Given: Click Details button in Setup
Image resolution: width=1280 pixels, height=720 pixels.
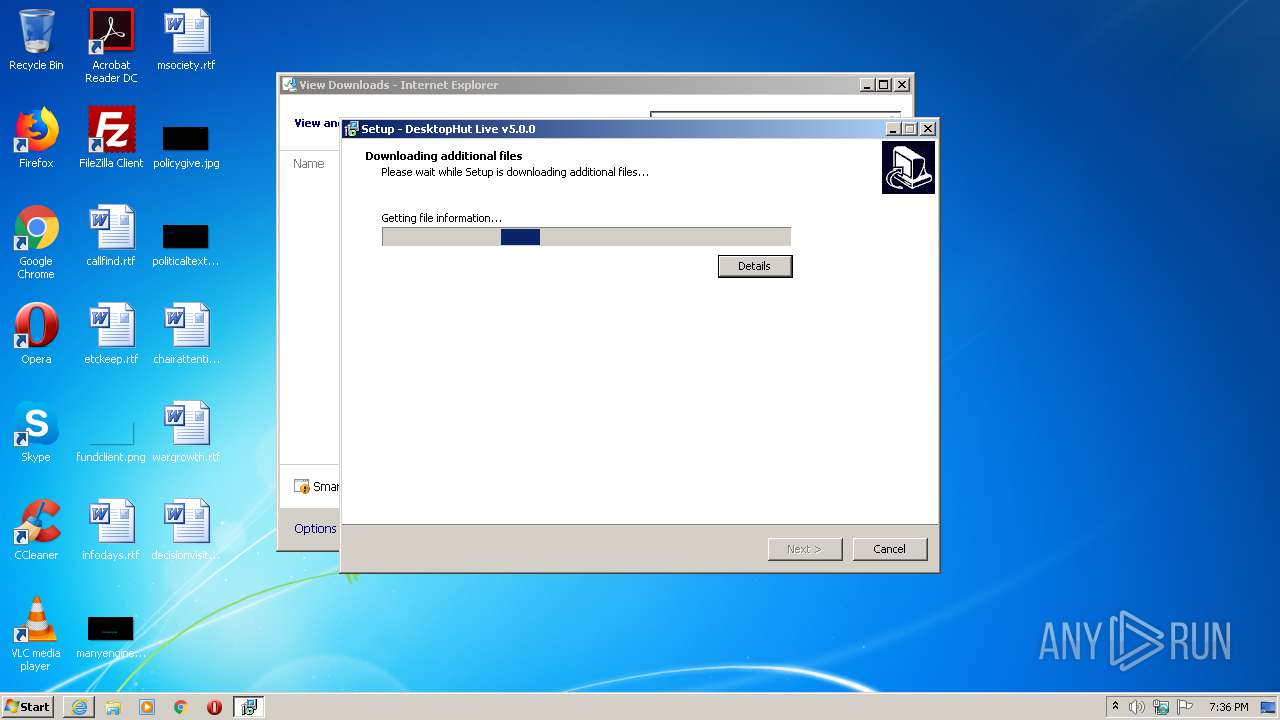Looking at the screenshot, I should pos(755,266).
